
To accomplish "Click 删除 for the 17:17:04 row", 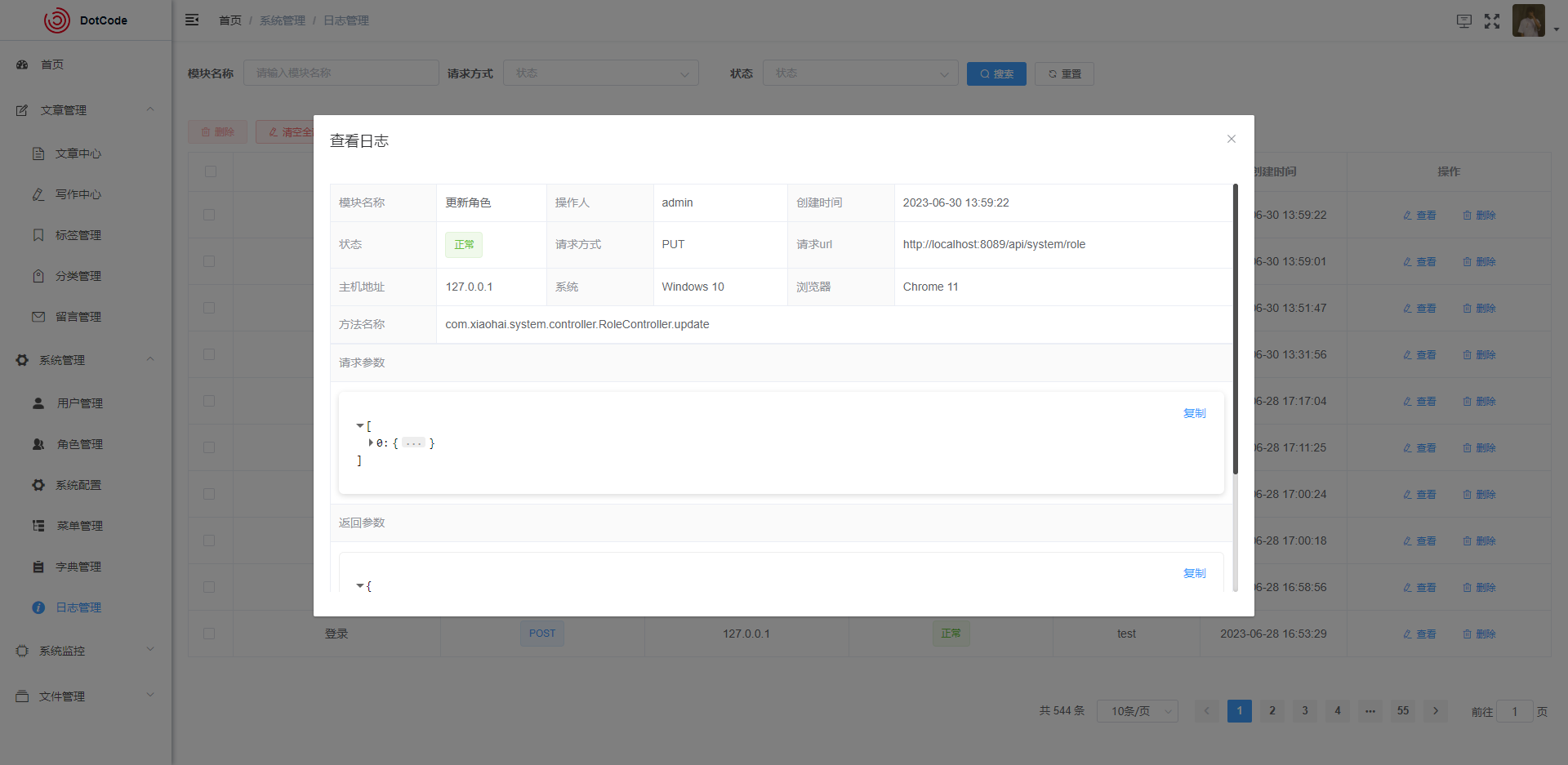I will tap(1479, 402).
